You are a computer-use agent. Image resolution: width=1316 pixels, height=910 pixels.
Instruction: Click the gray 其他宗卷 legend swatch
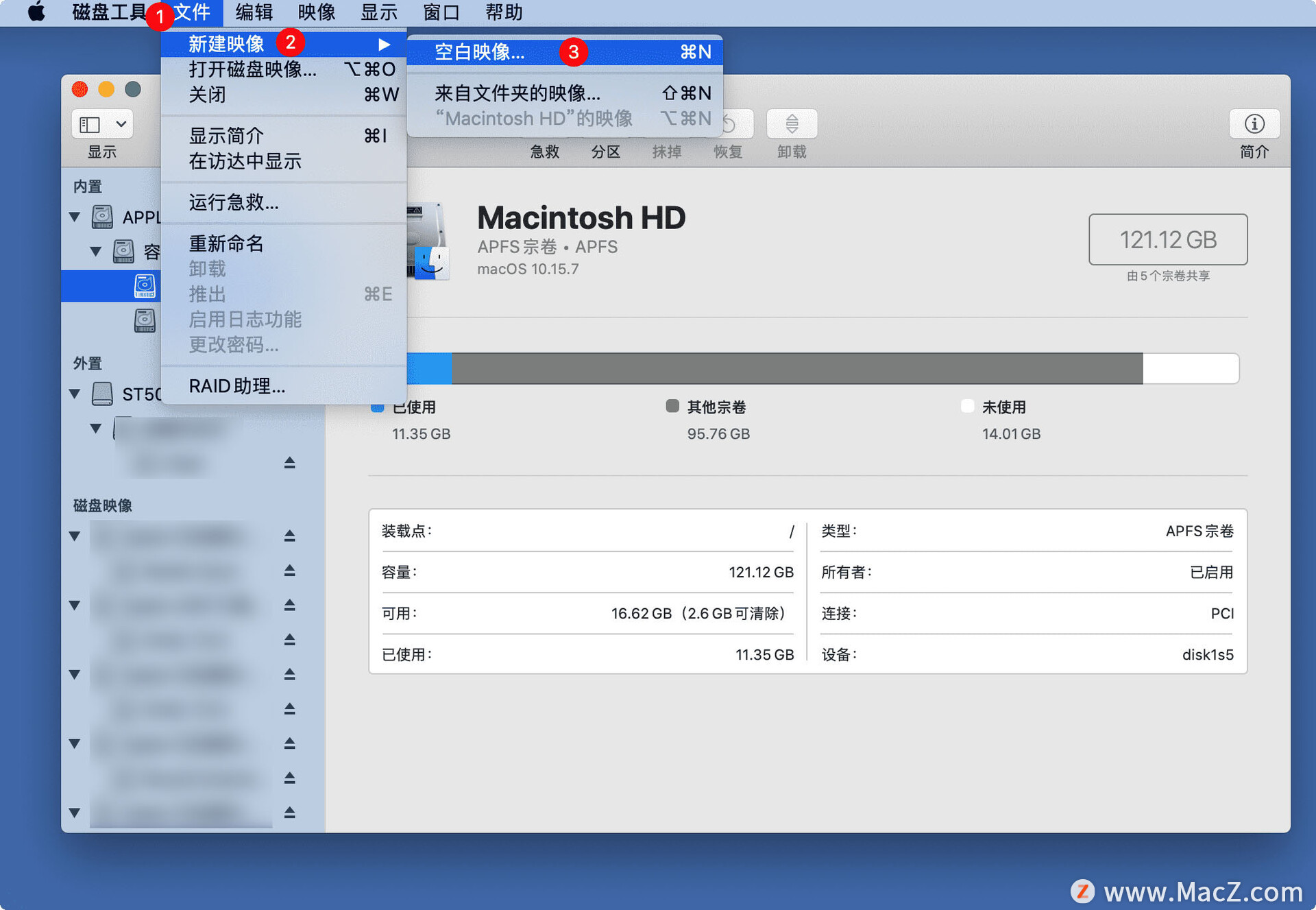[x=672, y=407]
